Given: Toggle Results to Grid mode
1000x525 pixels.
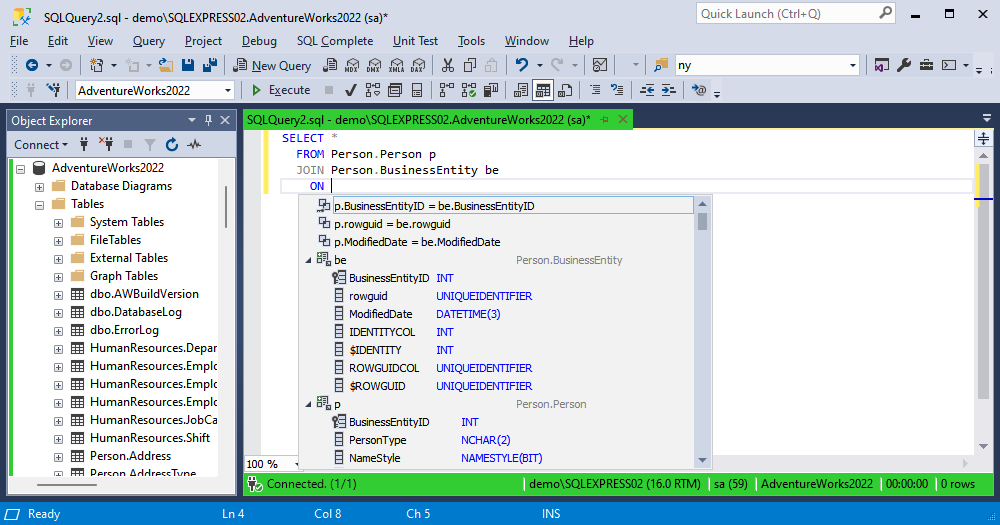Looking at the screenshot, I should pos(543,90).
